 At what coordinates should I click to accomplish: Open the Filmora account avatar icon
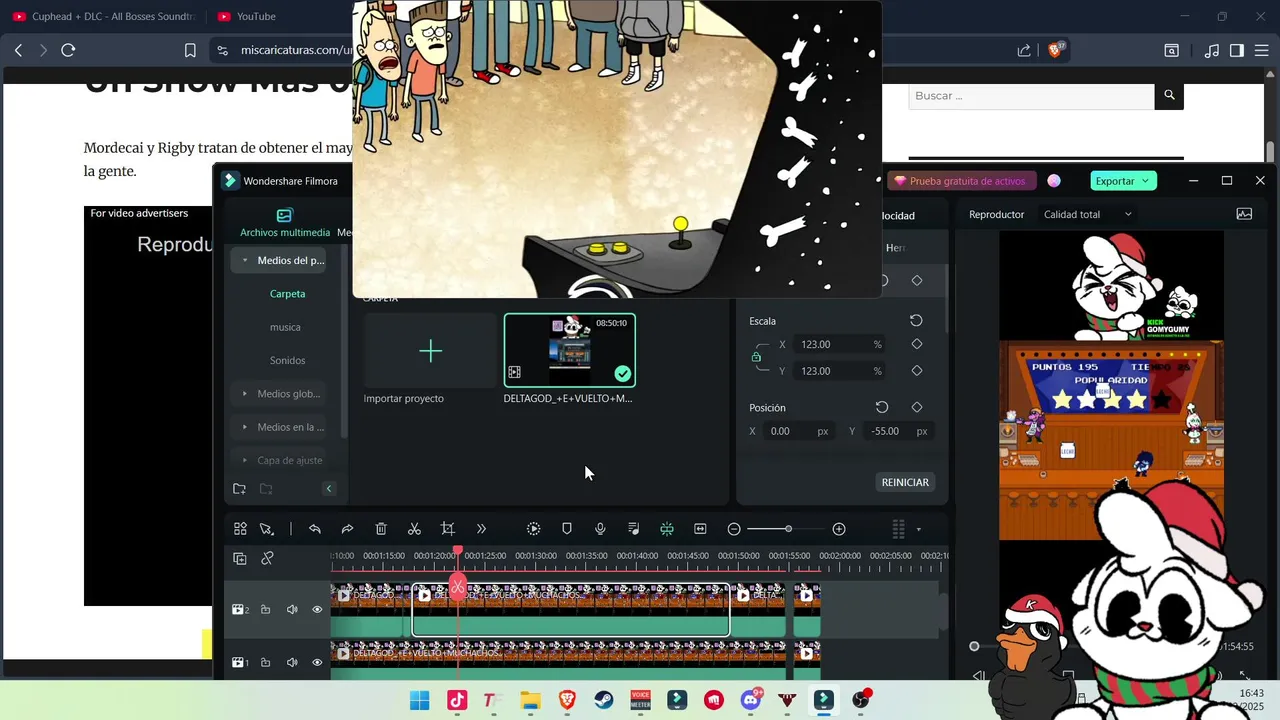pos(1054,181)
